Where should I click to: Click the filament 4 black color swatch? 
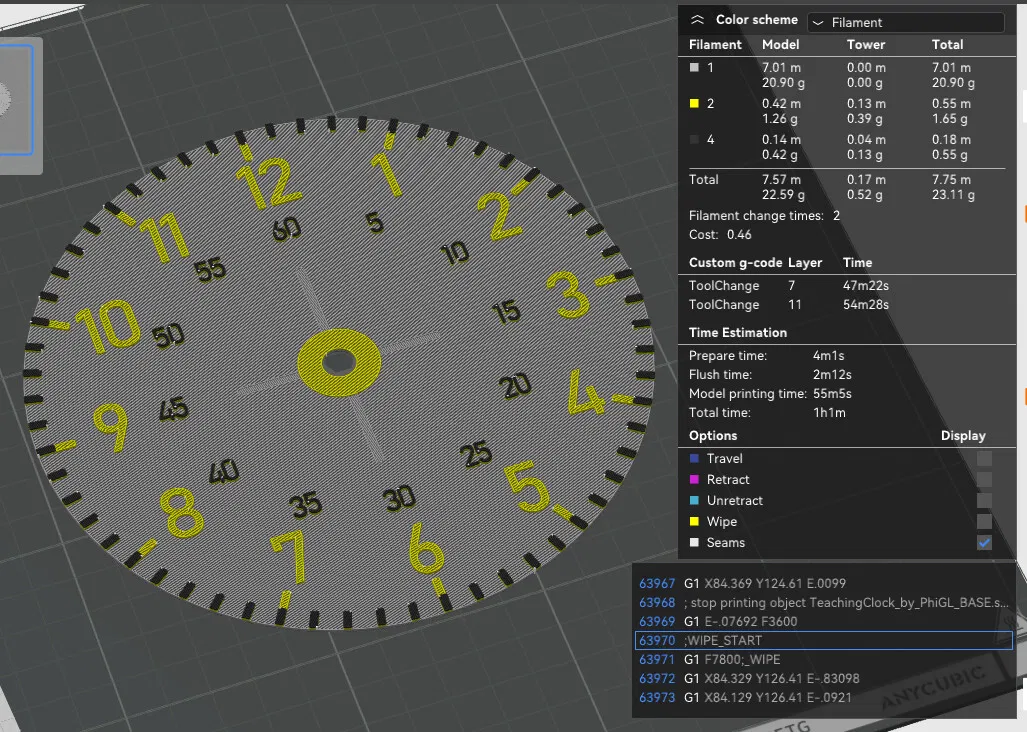(694, 139)
